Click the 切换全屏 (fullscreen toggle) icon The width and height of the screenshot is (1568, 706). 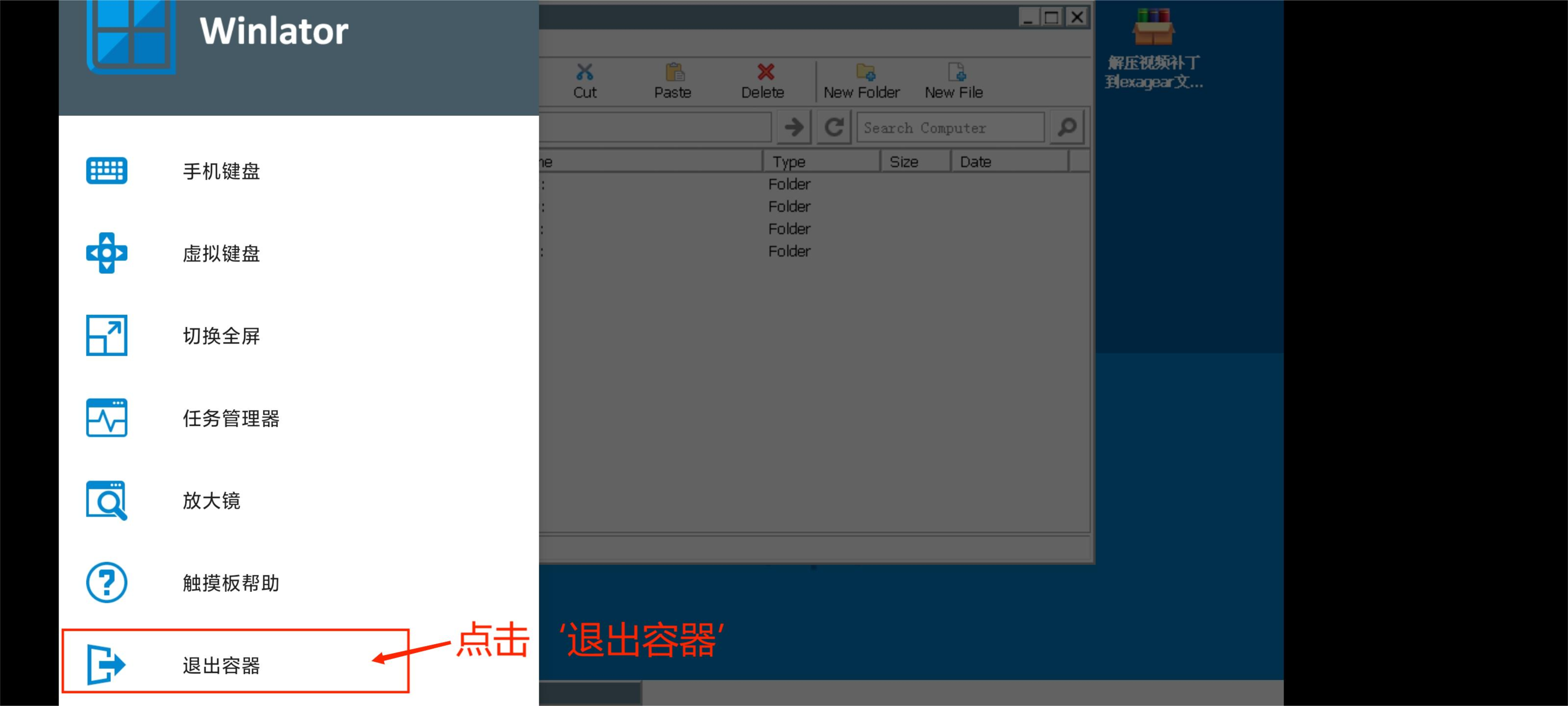tap(107, 333)
